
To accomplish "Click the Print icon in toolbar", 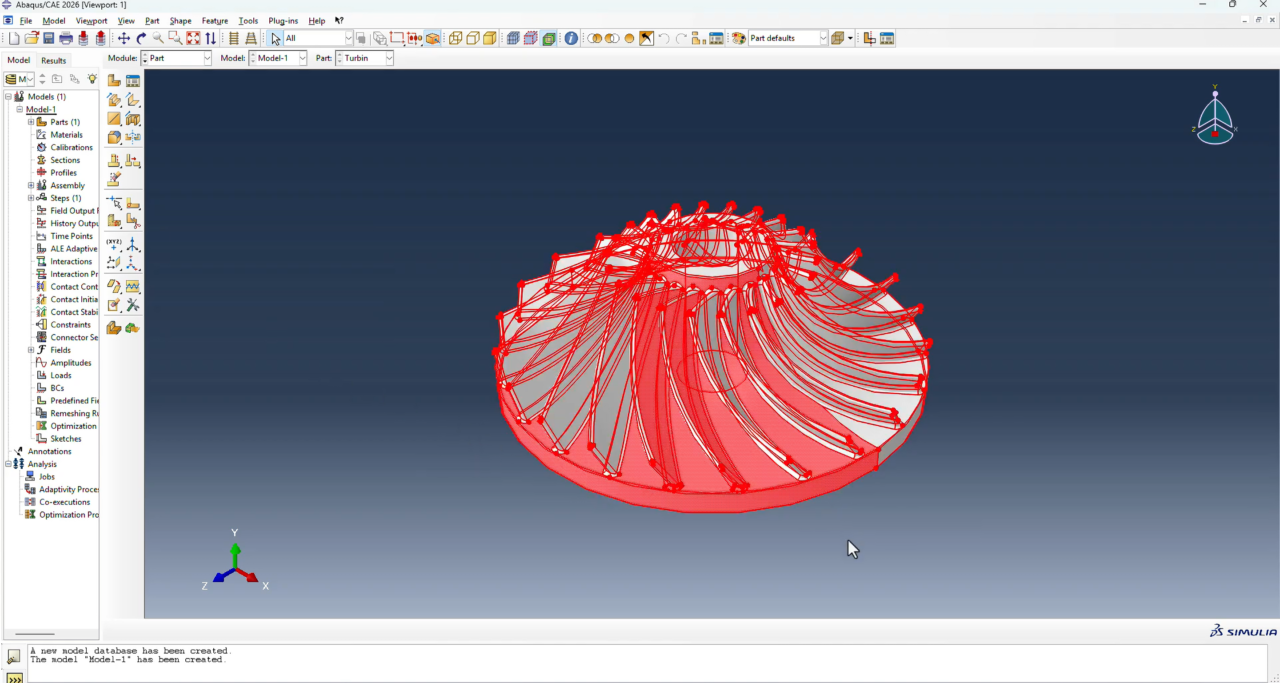I will point(66,38).
